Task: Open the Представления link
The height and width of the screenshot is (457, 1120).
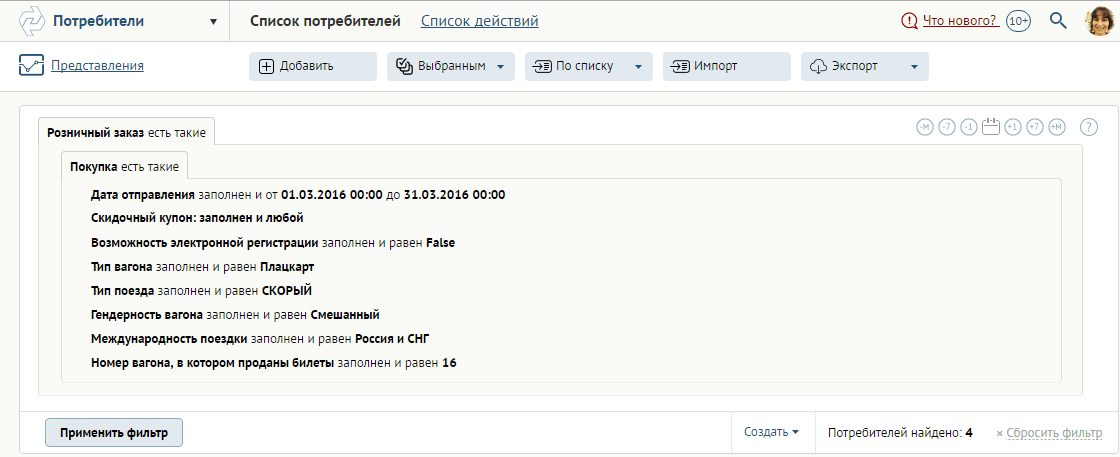Action: tap(97, 66)
